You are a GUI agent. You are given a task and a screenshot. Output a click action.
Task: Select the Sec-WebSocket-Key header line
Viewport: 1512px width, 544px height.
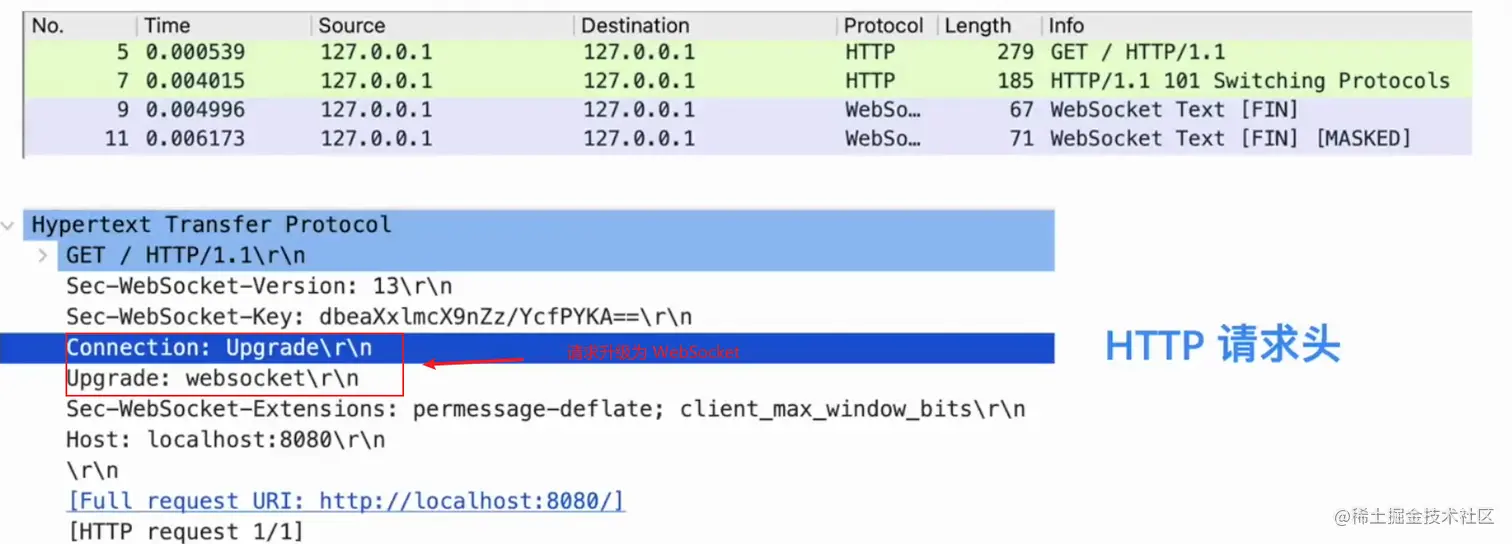point(379,317)
